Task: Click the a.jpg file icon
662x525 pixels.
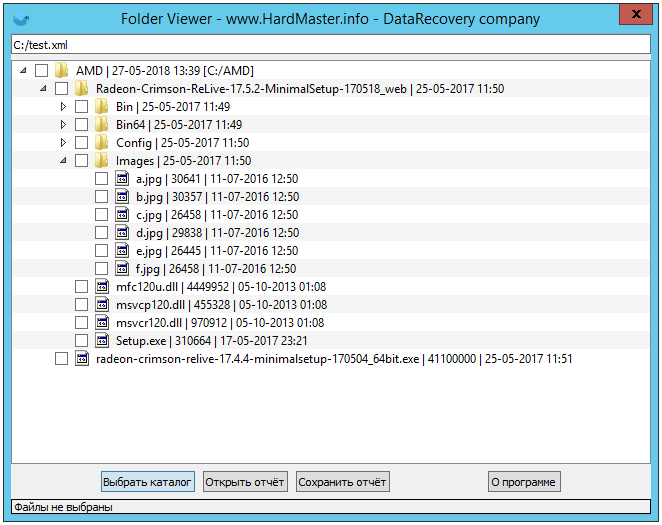Action: pos(122,179)
